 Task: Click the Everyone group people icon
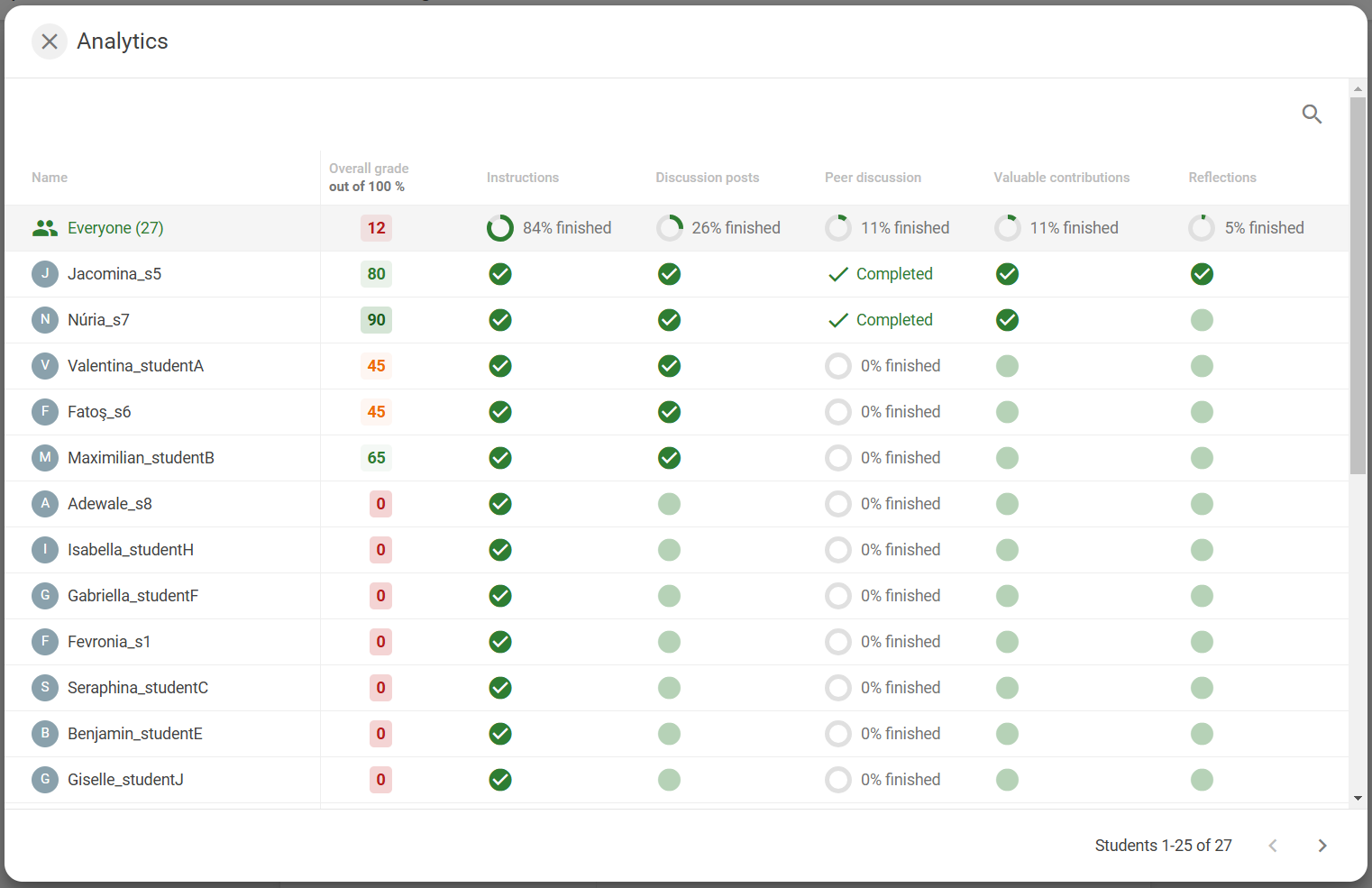[45, 228]
